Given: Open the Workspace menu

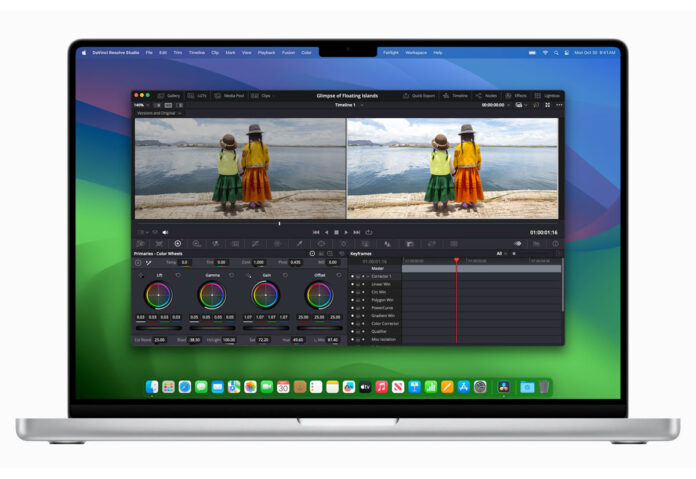Looking at the screenshot, I should coord(416,52).
